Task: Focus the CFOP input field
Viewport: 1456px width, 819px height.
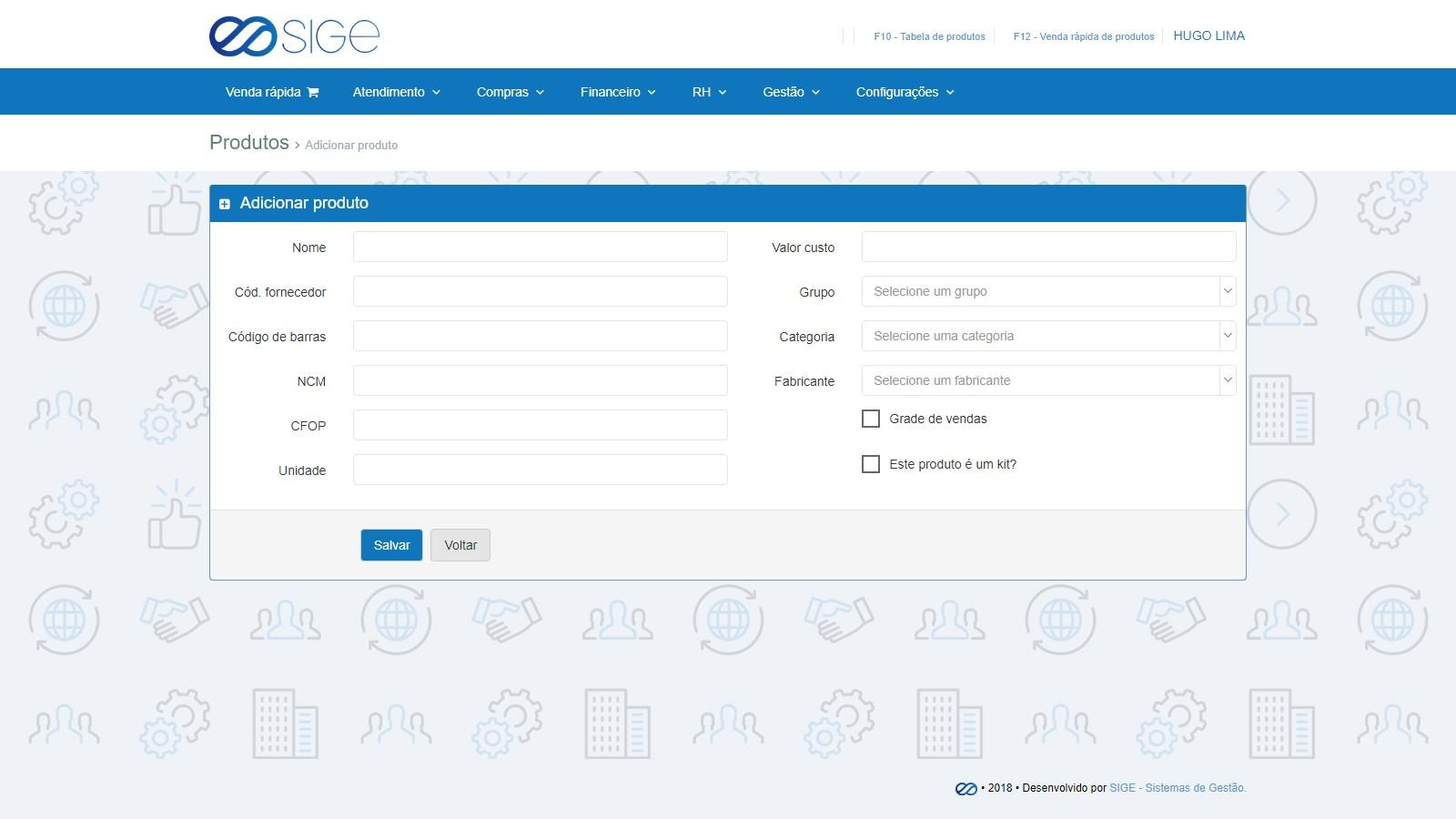Action: (541, 425)
